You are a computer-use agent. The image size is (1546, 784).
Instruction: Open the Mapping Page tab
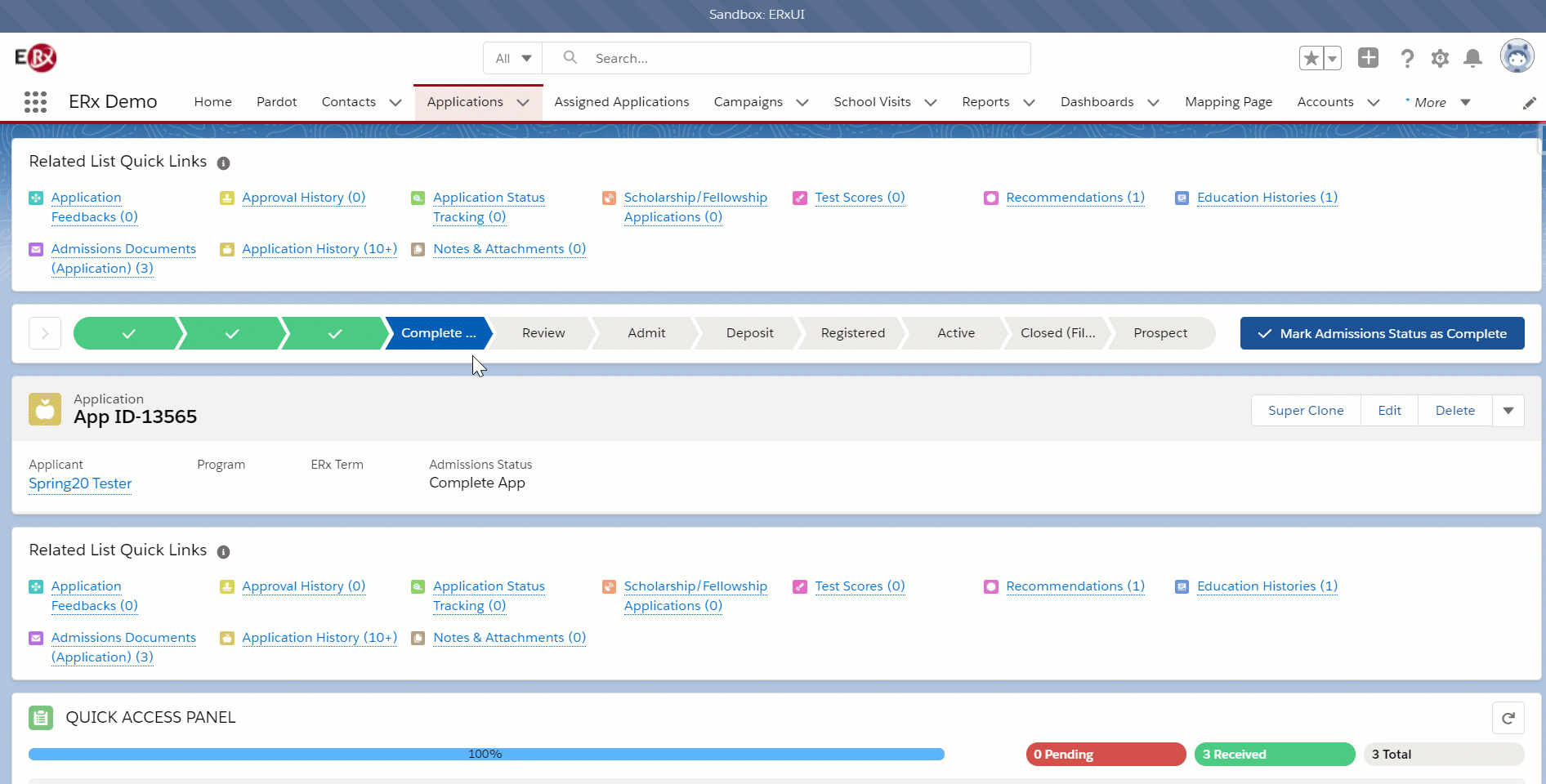[x=1228, y=102]
